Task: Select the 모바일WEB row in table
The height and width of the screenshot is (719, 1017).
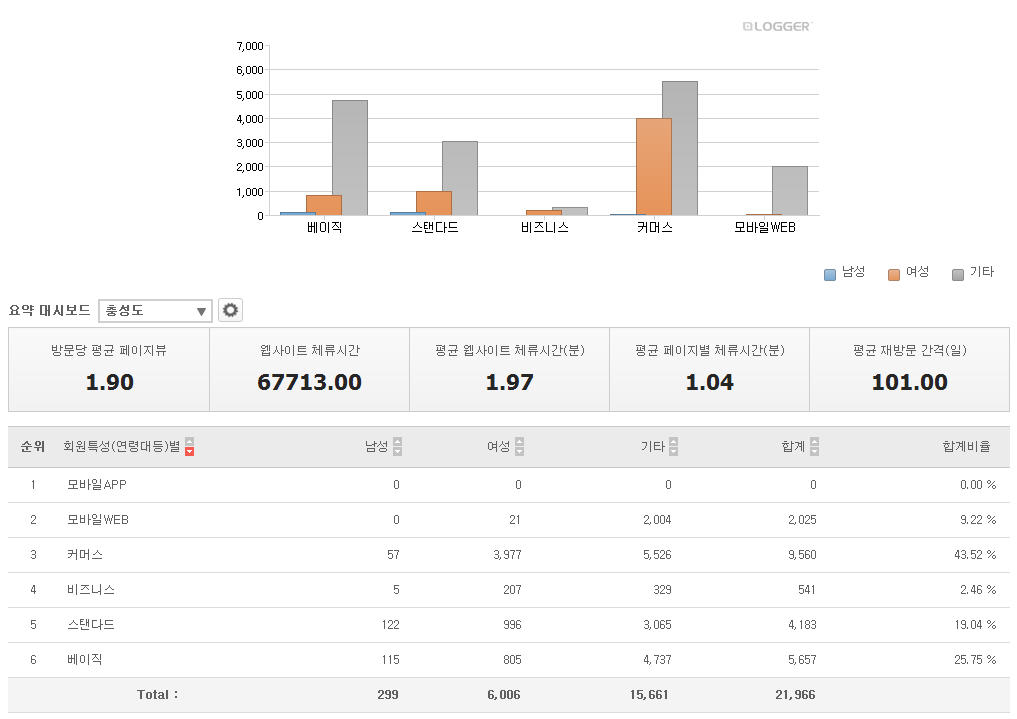Action: pos(98,520)
